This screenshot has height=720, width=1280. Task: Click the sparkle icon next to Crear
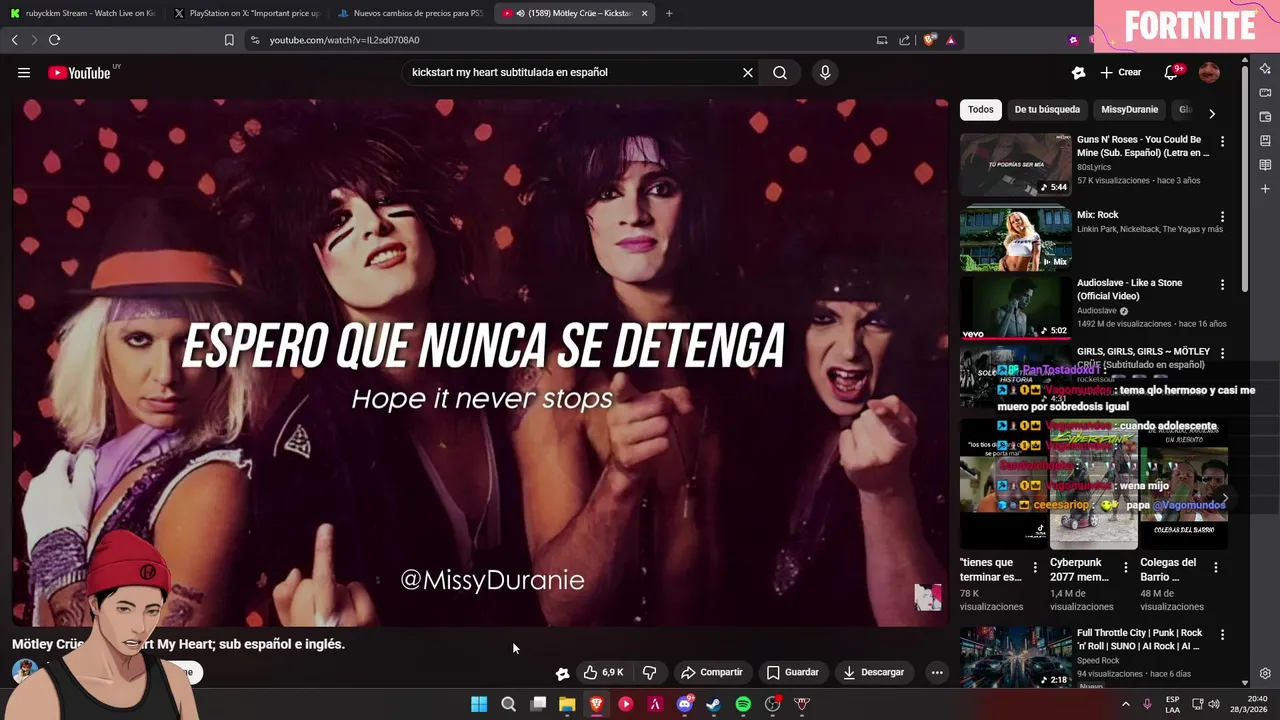(1078, 72)
